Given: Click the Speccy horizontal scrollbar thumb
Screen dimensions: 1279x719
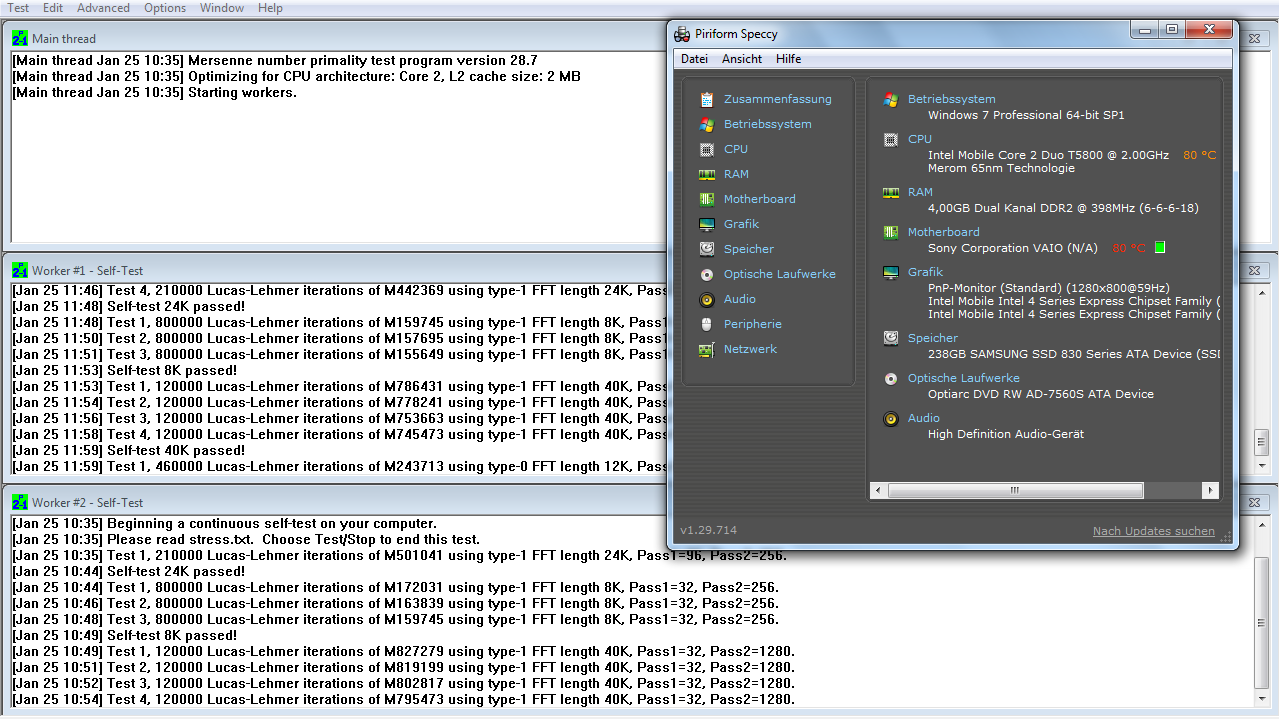Looking at the screenshot, I should point(1014,490).
